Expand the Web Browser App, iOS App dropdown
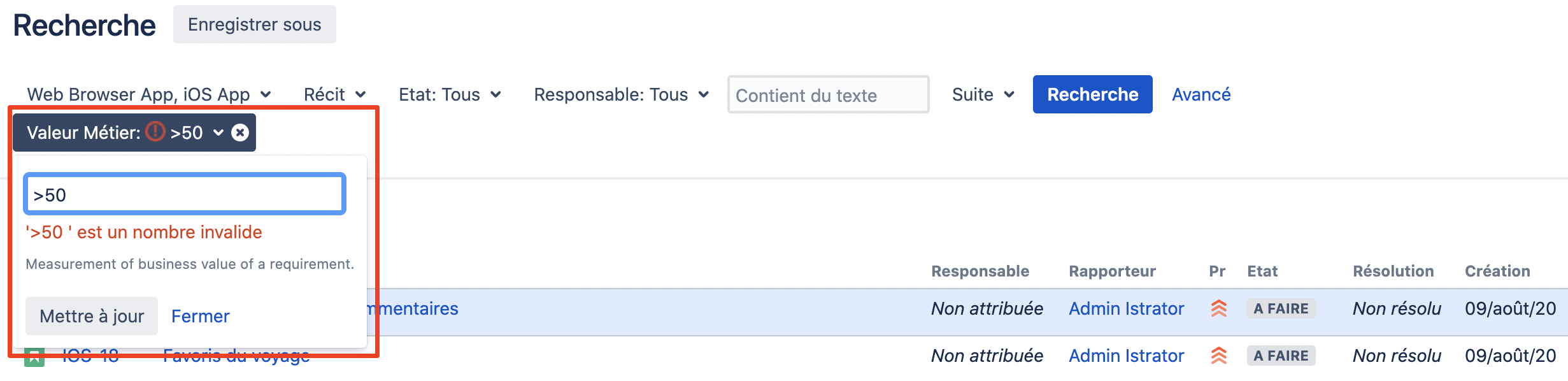This screenshot has height=381, width=1568. pos(149,95)
